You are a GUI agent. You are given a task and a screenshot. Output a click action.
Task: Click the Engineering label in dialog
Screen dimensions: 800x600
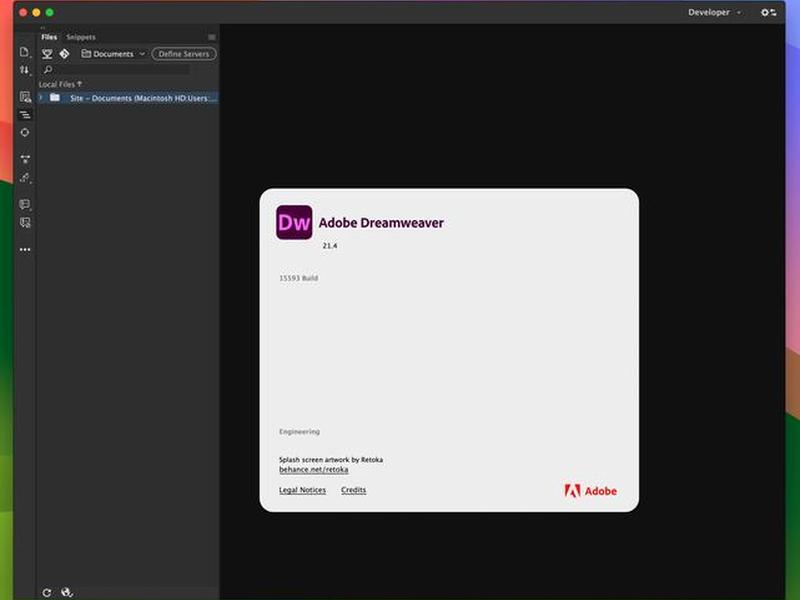point(299,432)
